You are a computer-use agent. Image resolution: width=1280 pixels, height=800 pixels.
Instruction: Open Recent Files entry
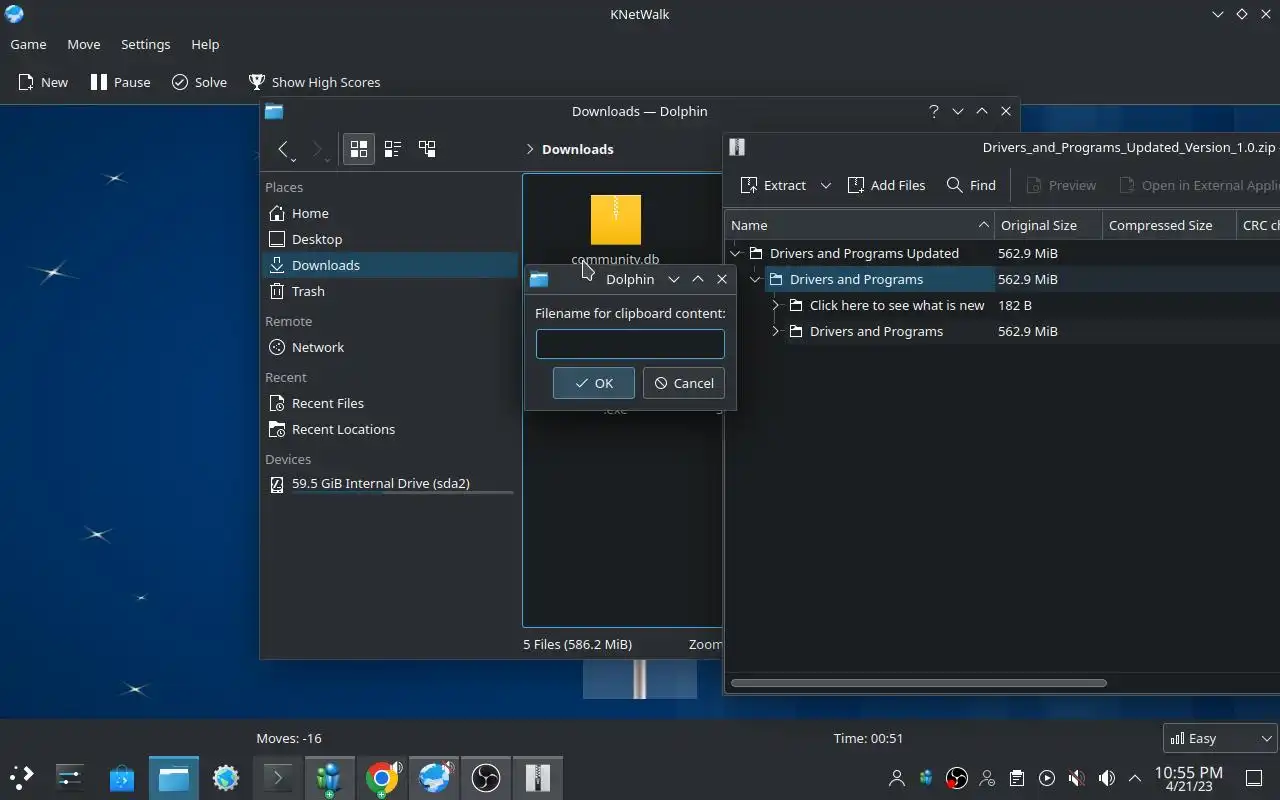(x=390, y=403)
